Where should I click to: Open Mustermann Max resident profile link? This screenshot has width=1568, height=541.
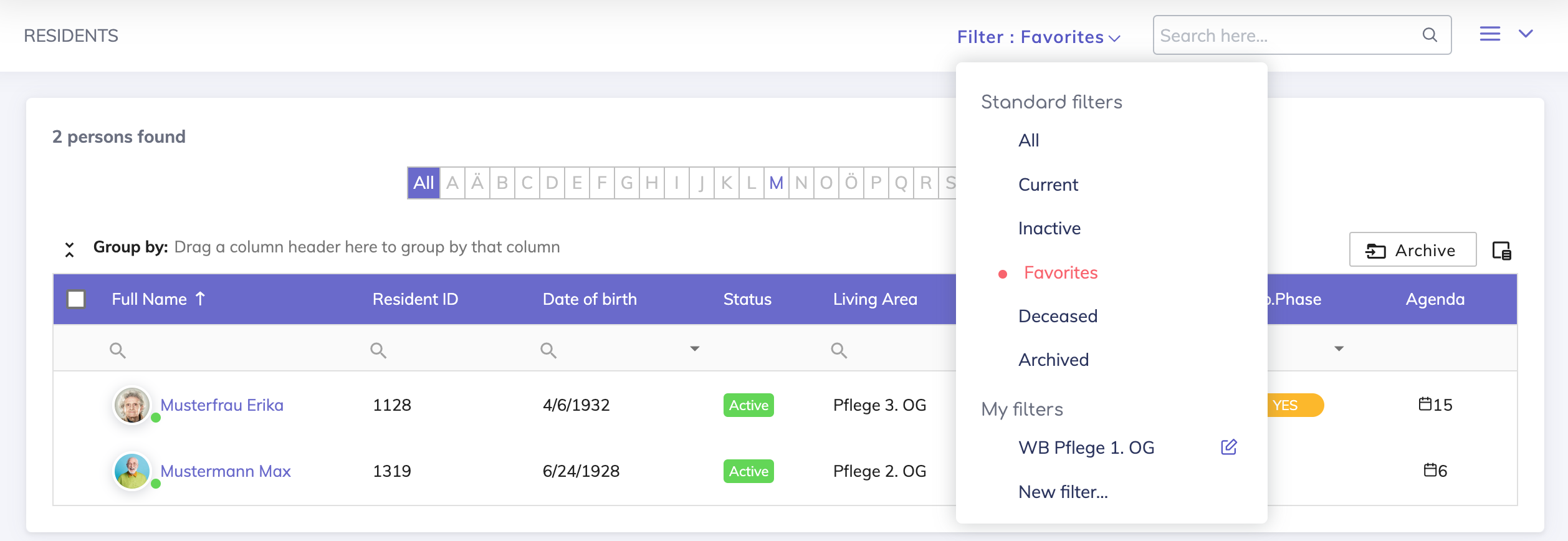225,471
